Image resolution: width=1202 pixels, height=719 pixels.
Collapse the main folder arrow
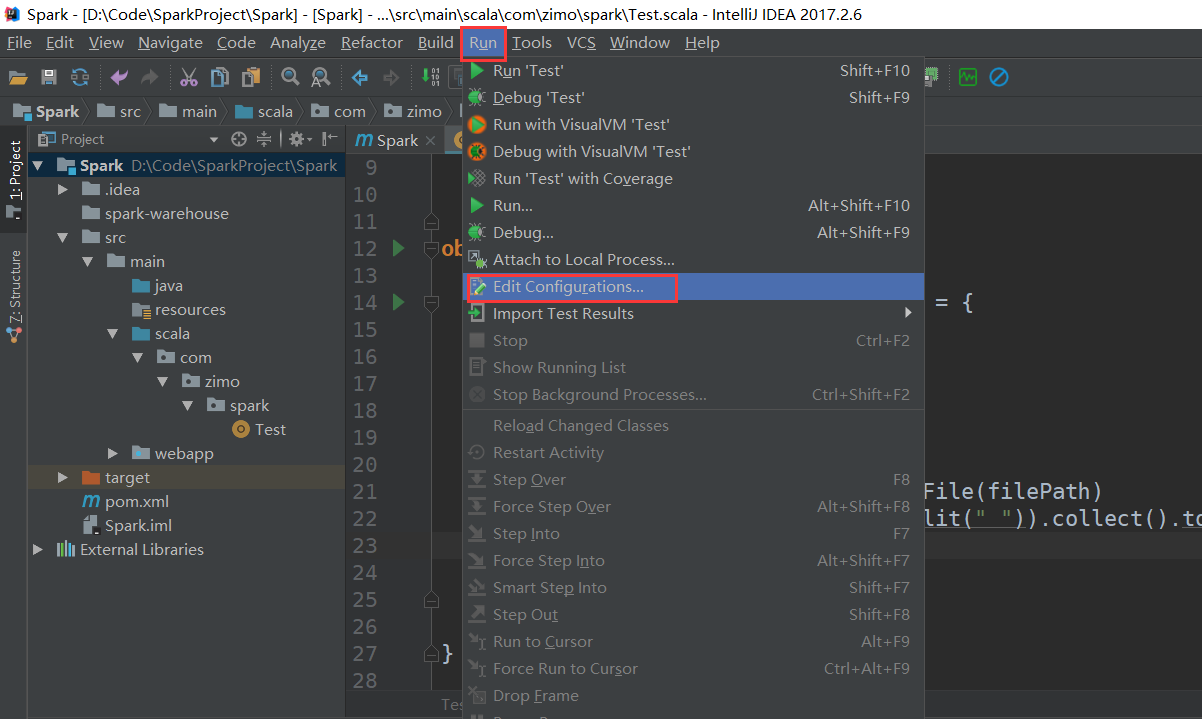[x=87, y=261]
